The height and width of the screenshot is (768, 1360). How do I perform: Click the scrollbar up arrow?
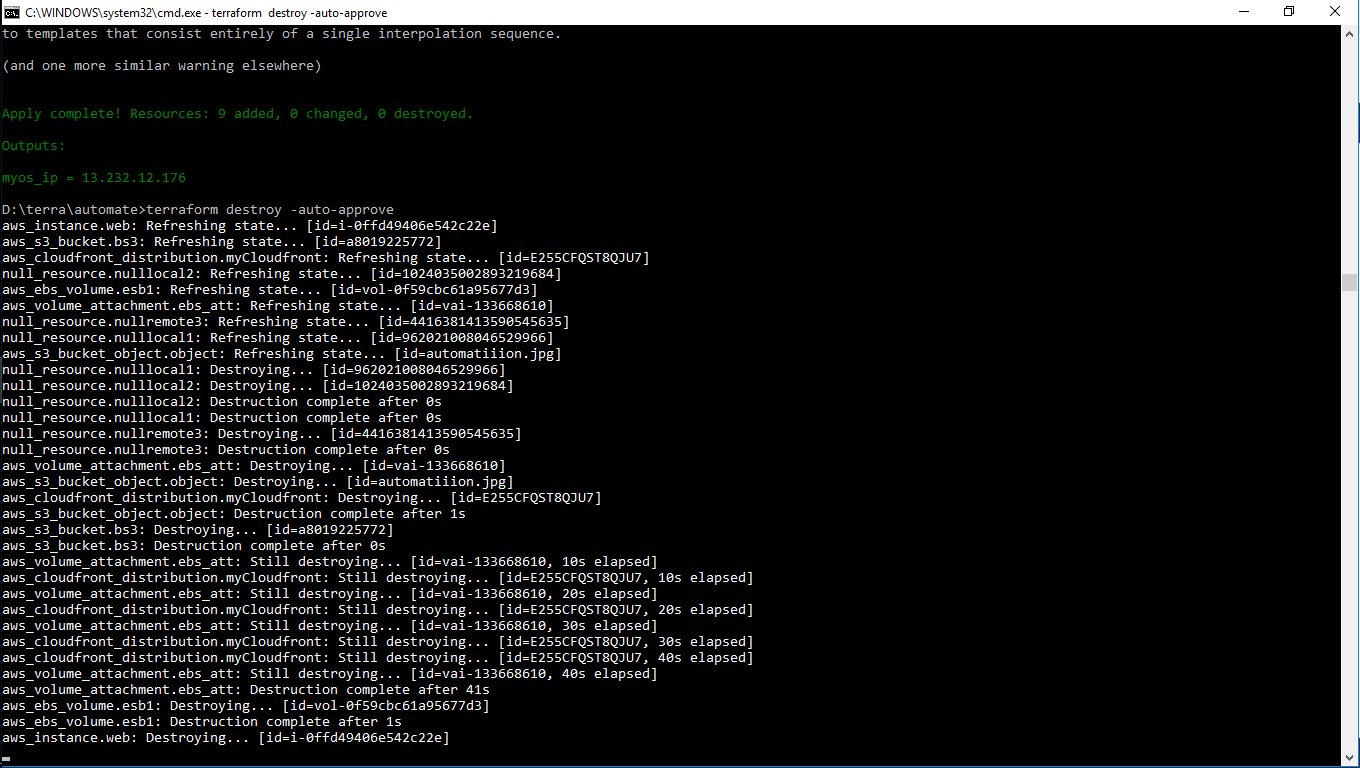1350,33
